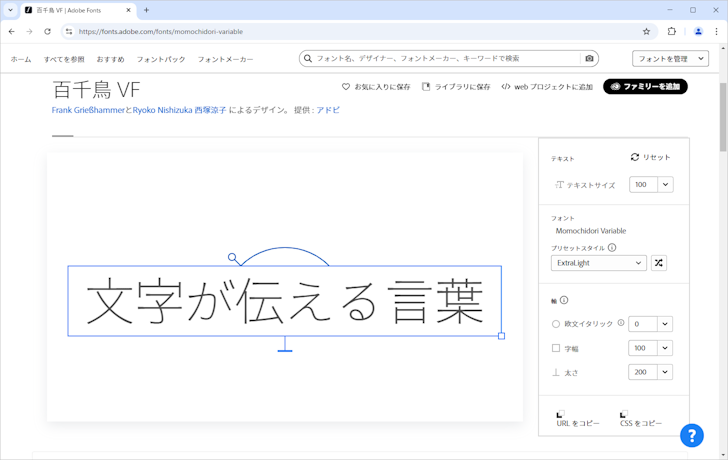Toggle the 字幅 axis checkbox
Screen dimensions: 728x460
pyautogui.click(x=556, y=348)
